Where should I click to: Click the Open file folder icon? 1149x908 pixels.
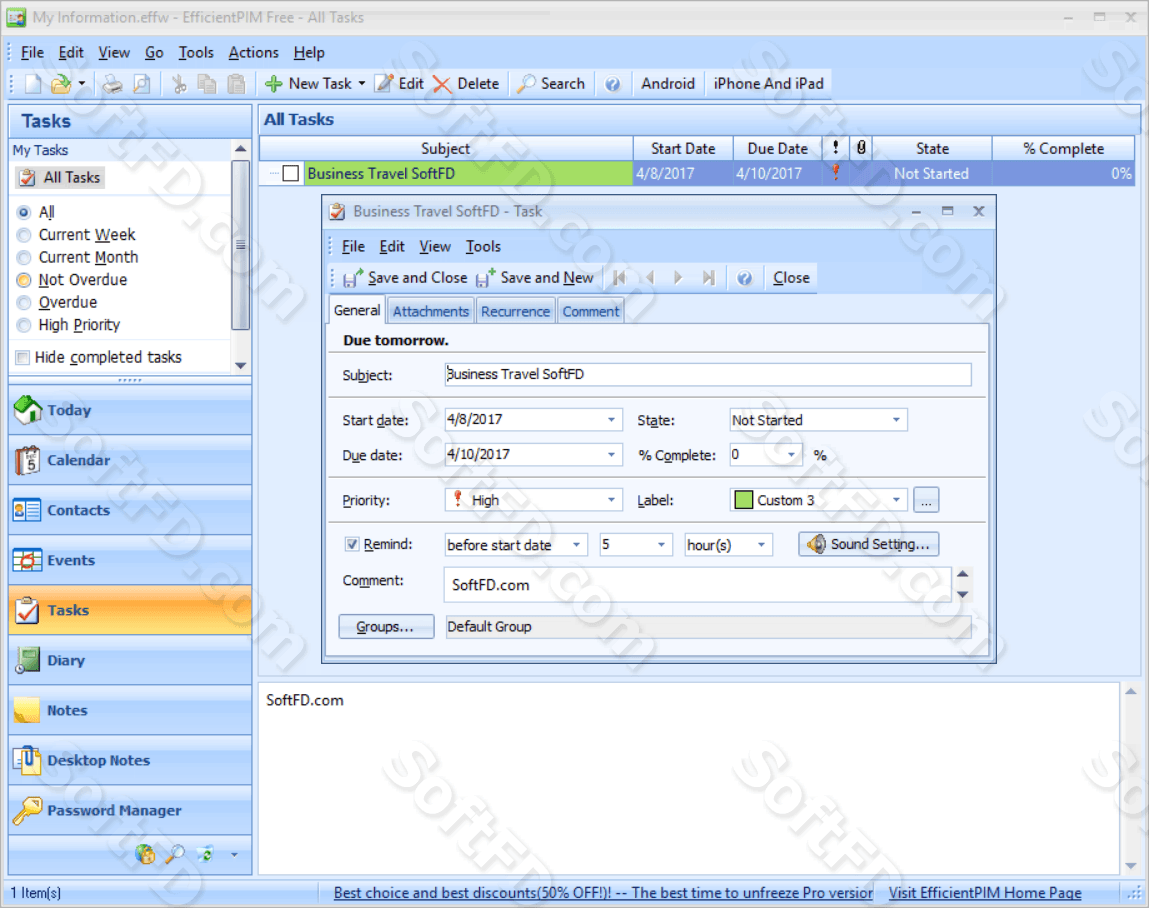coord(61,84)
